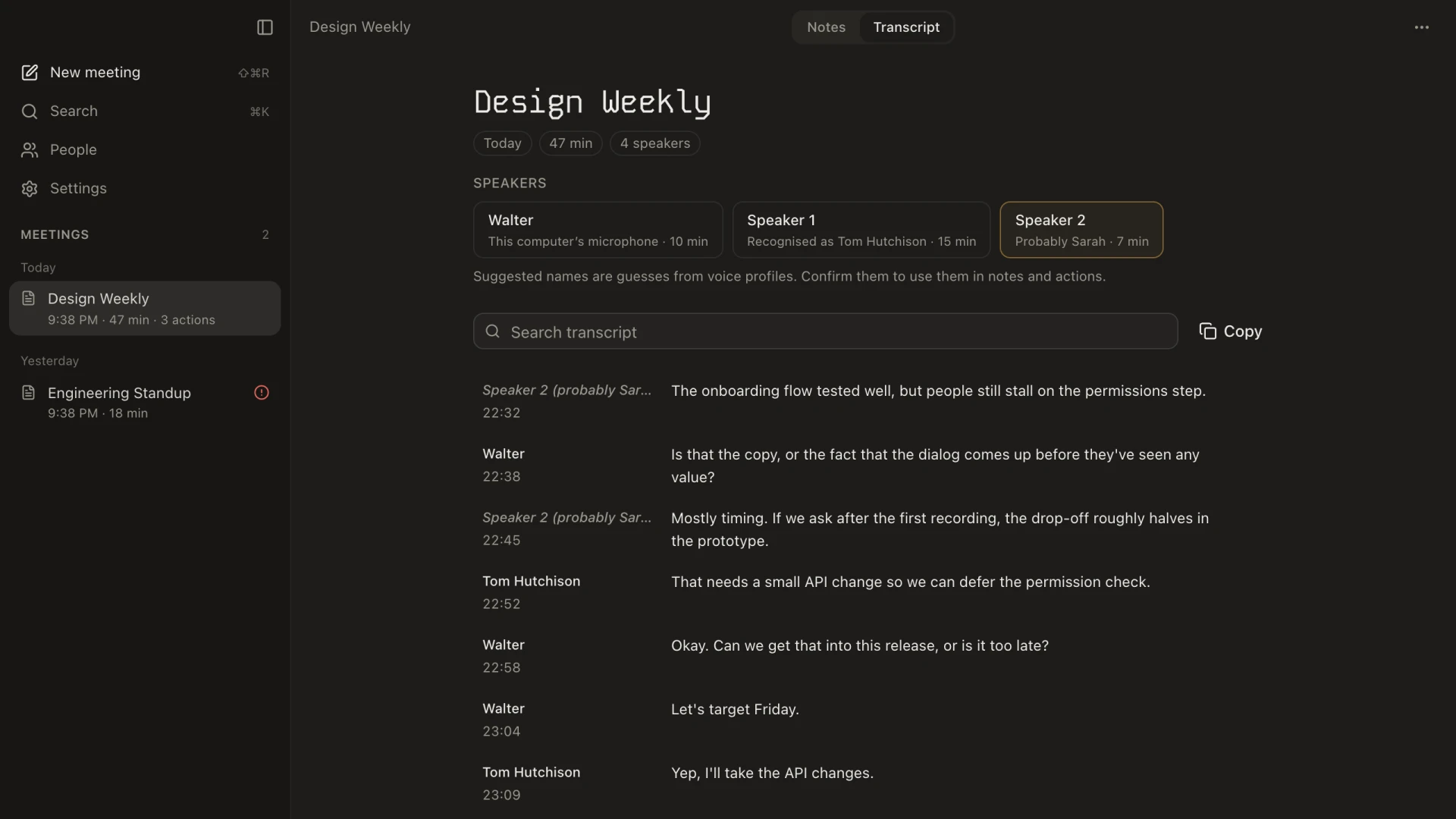
Task: Select the Speaker 2 Probably Sarah card
Action: click(1081, 230)
